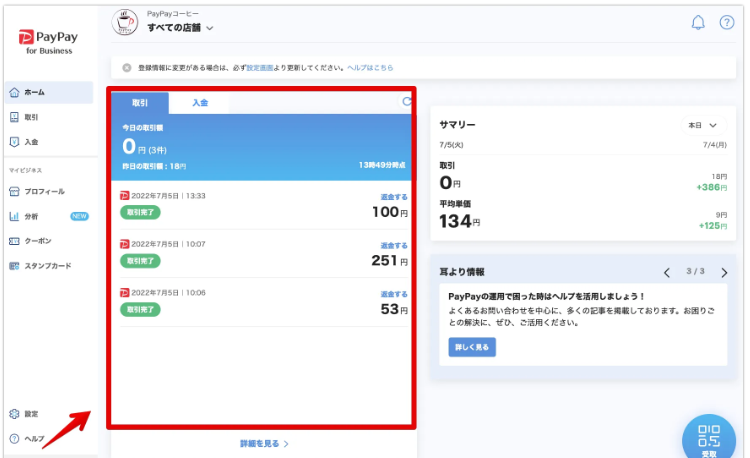Go to プロフィール in sidebar

tap(44, 191)
